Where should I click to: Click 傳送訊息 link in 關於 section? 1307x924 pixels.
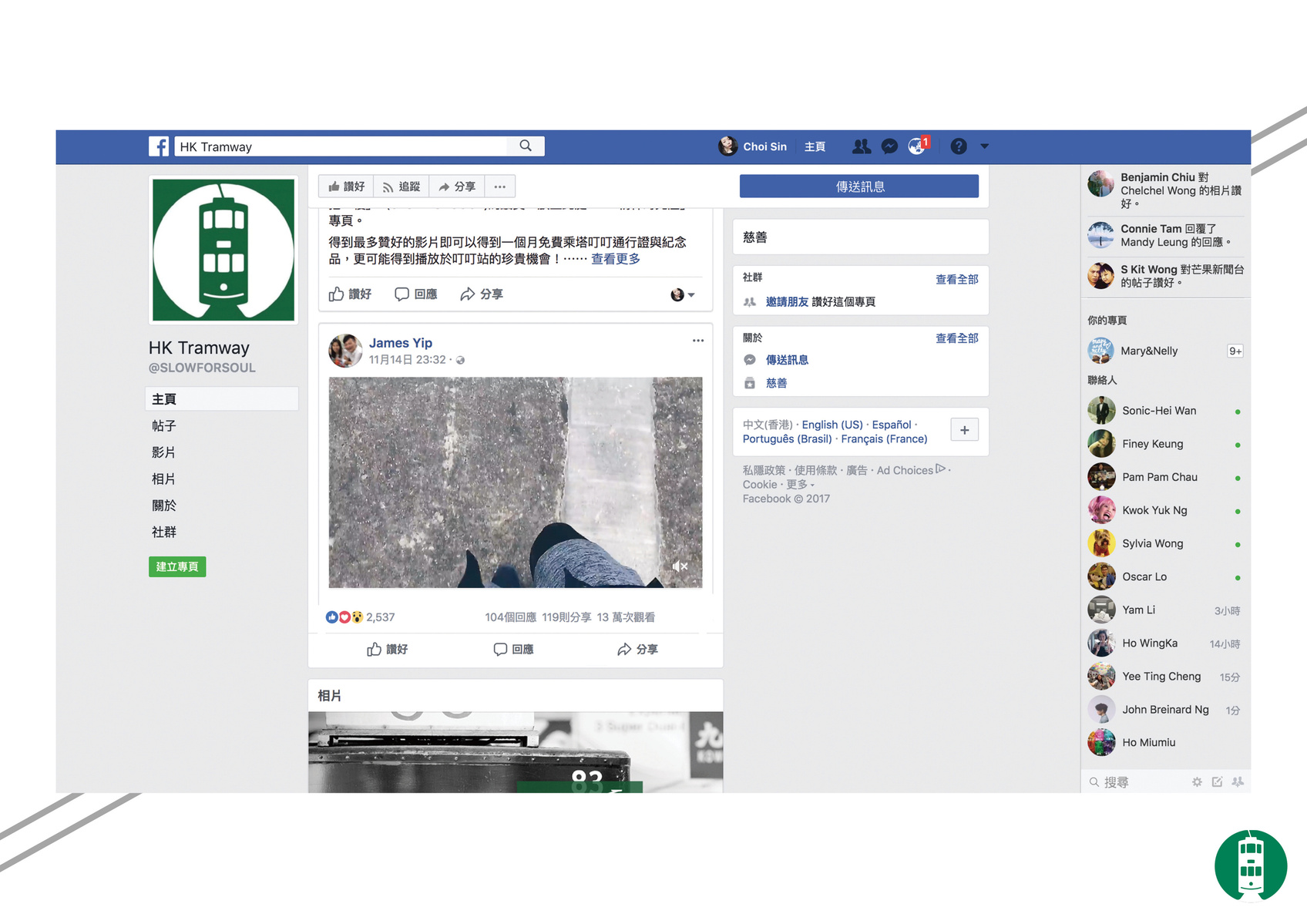click(787, 360)
